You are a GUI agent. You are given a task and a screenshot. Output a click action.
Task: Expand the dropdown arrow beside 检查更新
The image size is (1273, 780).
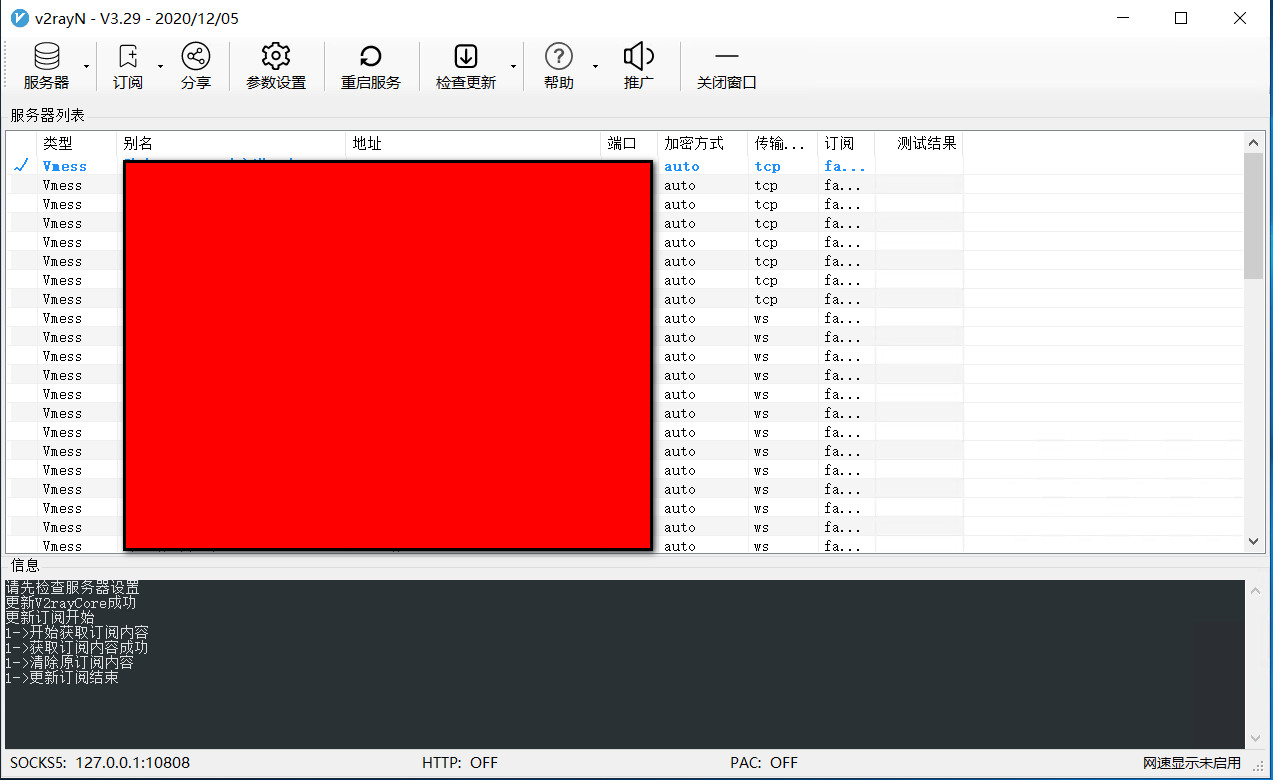(x=513, y=67)
